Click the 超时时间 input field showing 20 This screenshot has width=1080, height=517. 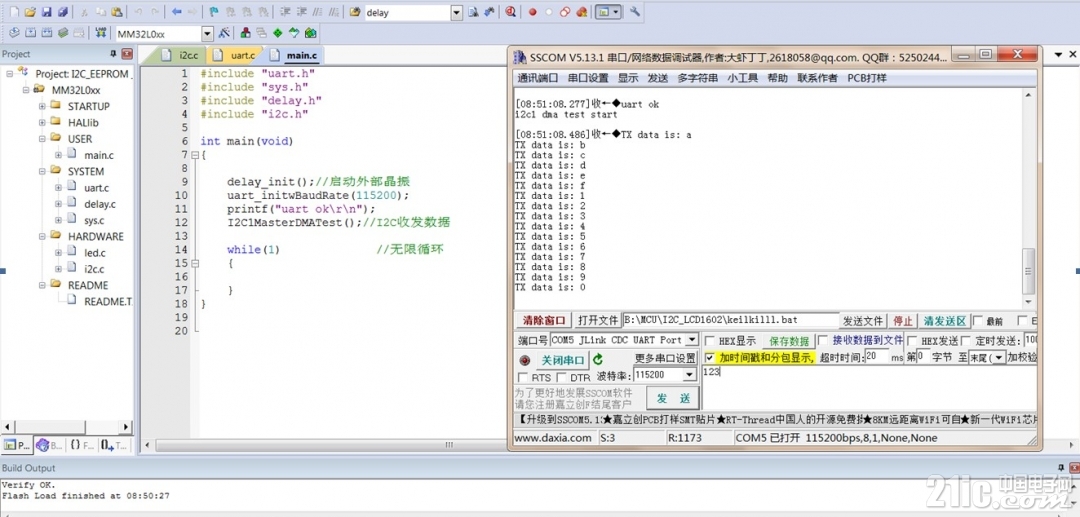[875, 357]
